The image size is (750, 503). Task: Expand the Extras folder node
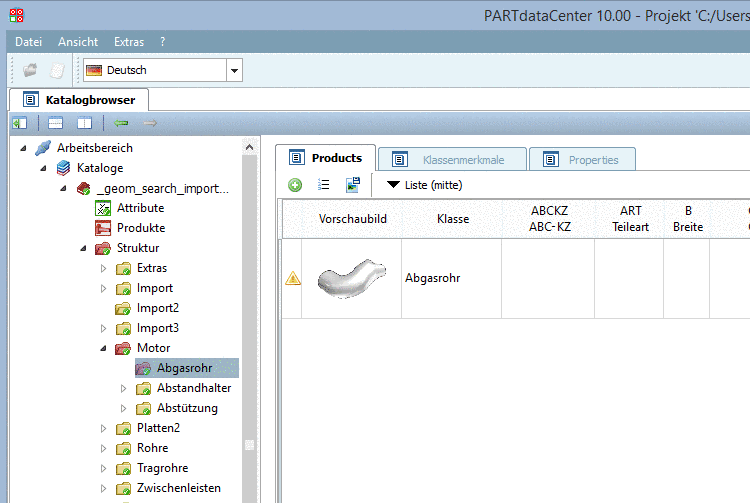103,268
